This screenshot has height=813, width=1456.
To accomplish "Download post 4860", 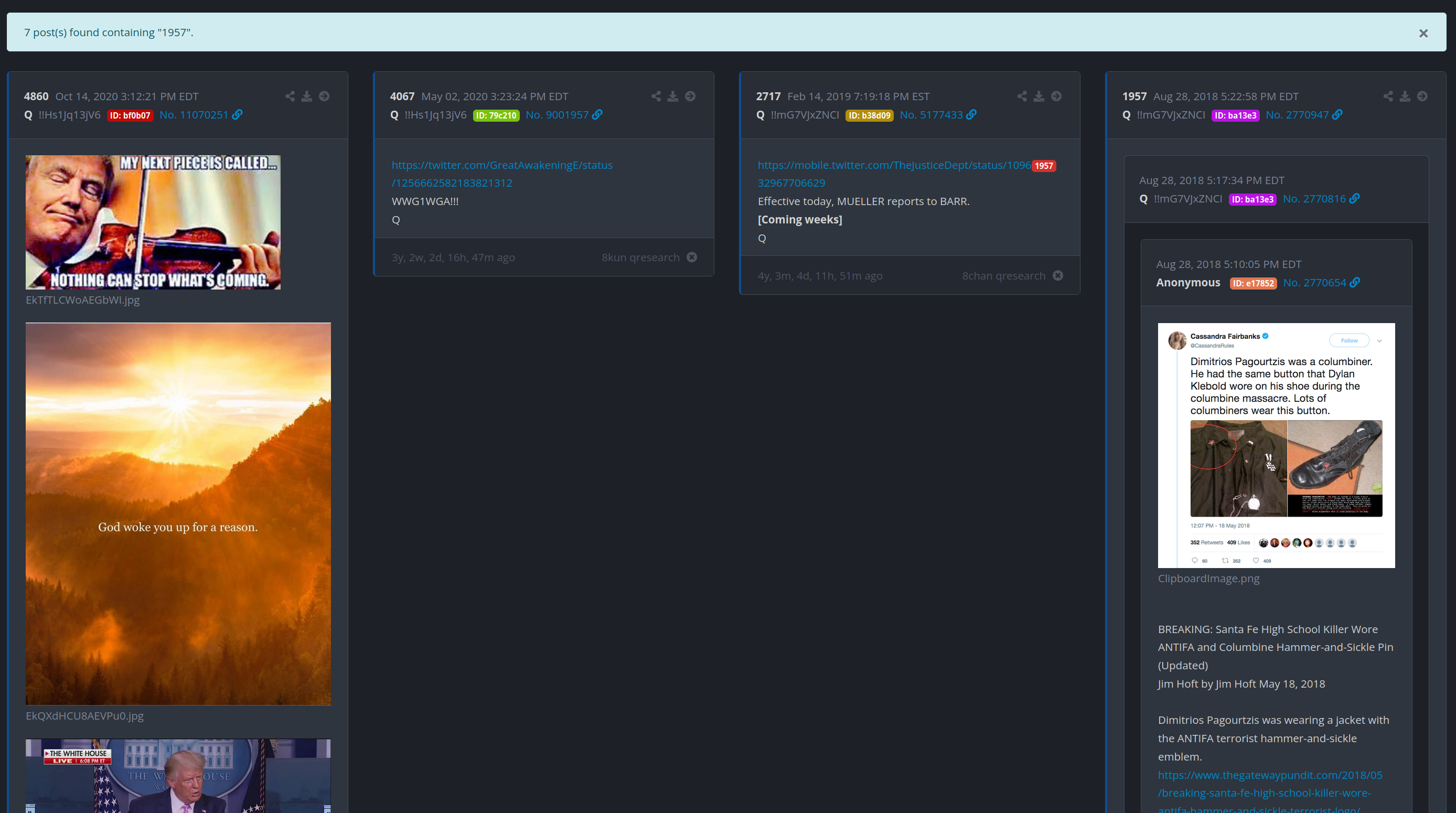I will pos(306,96).
